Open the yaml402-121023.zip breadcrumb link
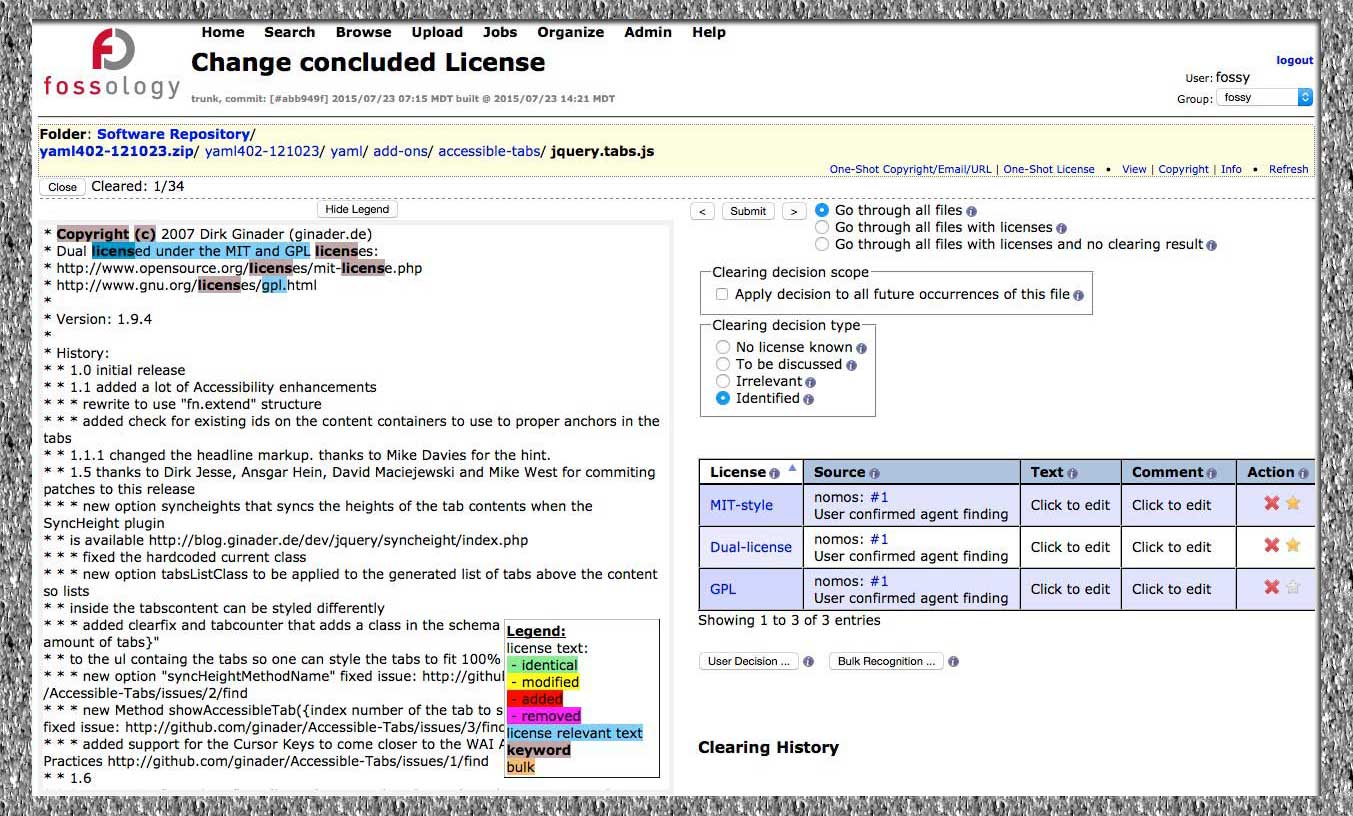The height and width of the screenshot is (816, 1353). [x=116, y=151]
